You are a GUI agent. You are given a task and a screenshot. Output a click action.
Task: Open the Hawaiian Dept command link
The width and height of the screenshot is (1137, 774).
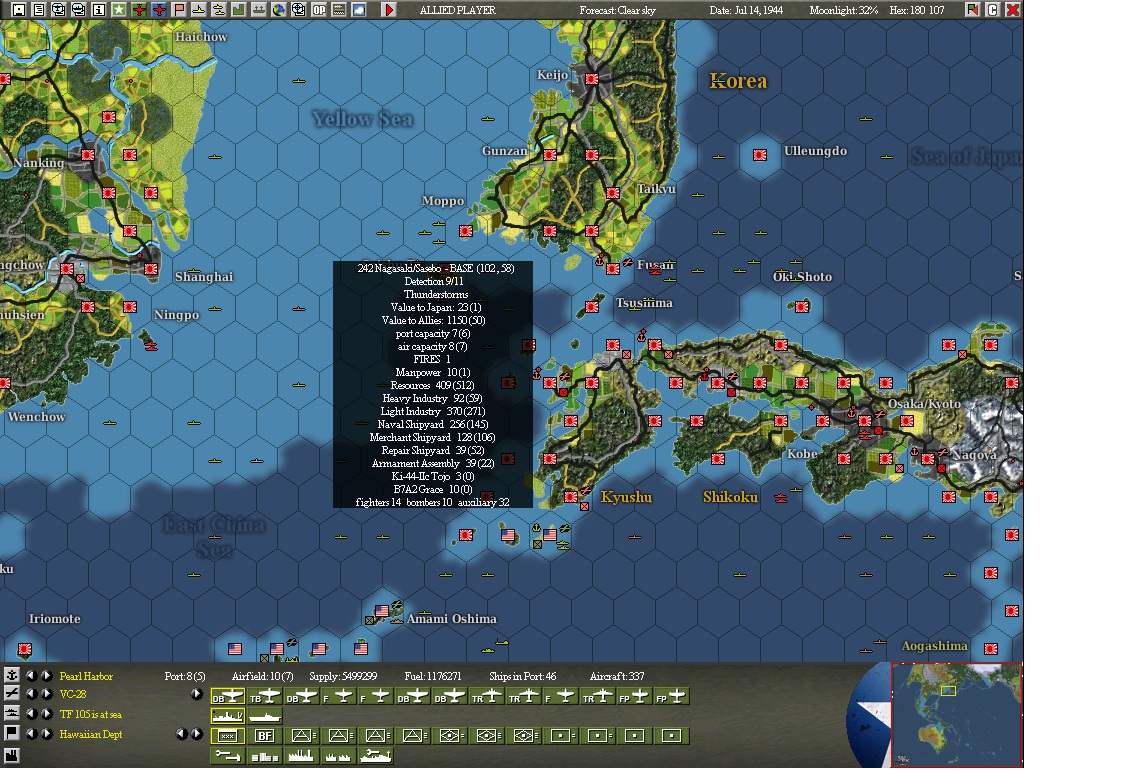[x=91, y=734]
